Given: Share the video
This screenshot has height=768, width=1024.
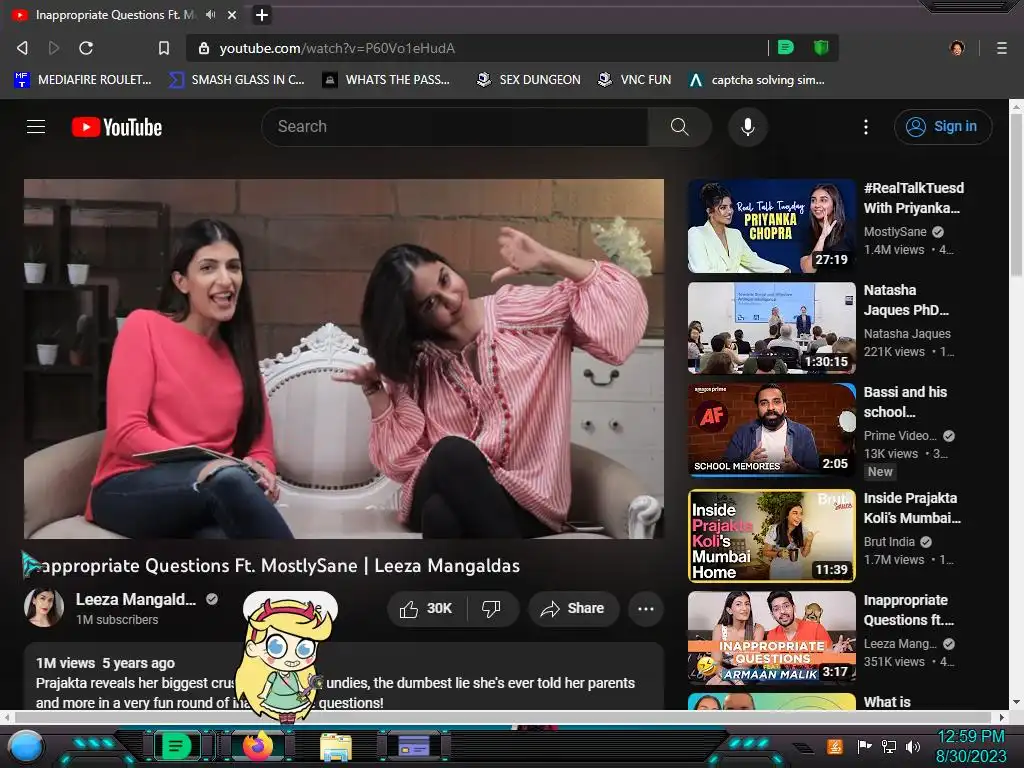Looking at the screenshot, I should tap(573, 609).
